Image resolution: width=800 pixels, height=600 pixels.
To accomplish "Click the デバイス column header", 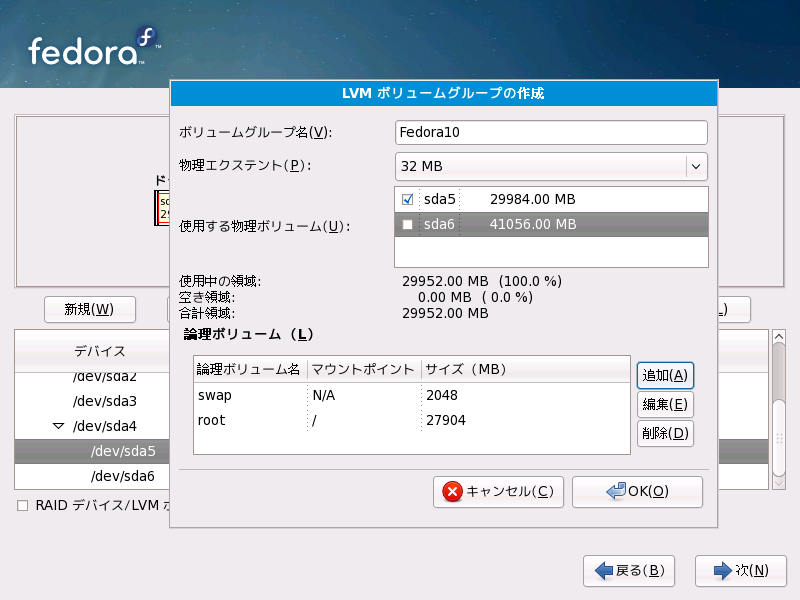I will click(92, 351).
